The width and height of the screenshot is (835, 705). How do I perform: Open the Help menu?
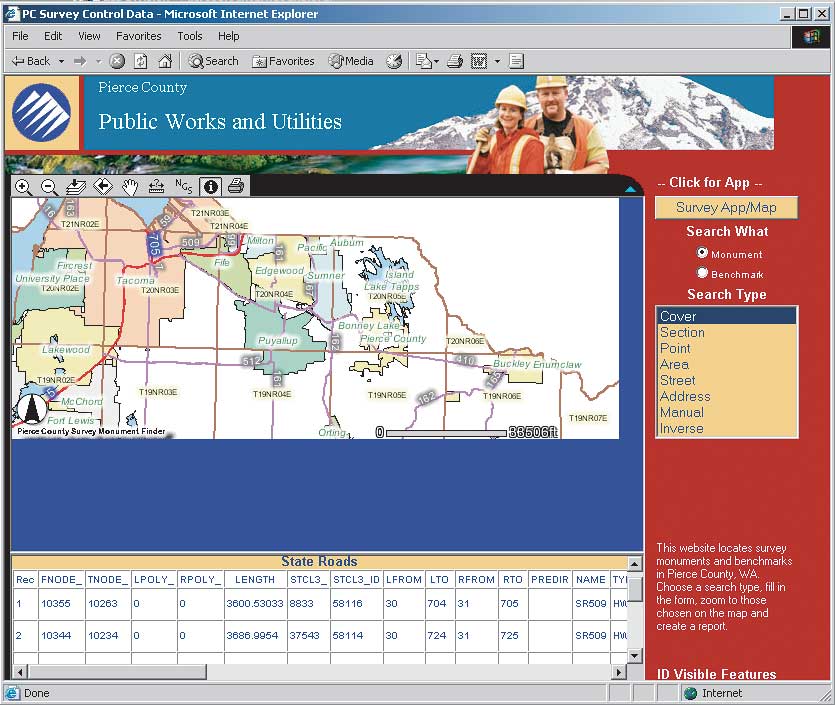[x=228, y=36]
